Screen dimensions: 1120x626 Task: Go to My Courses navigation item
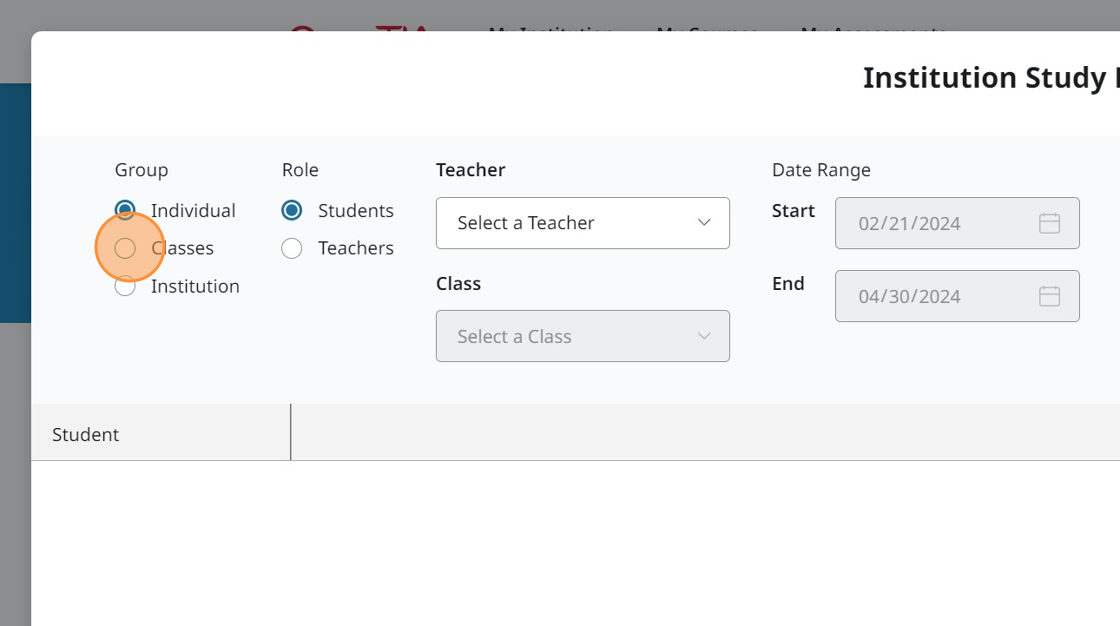click(x=706, y=27)
